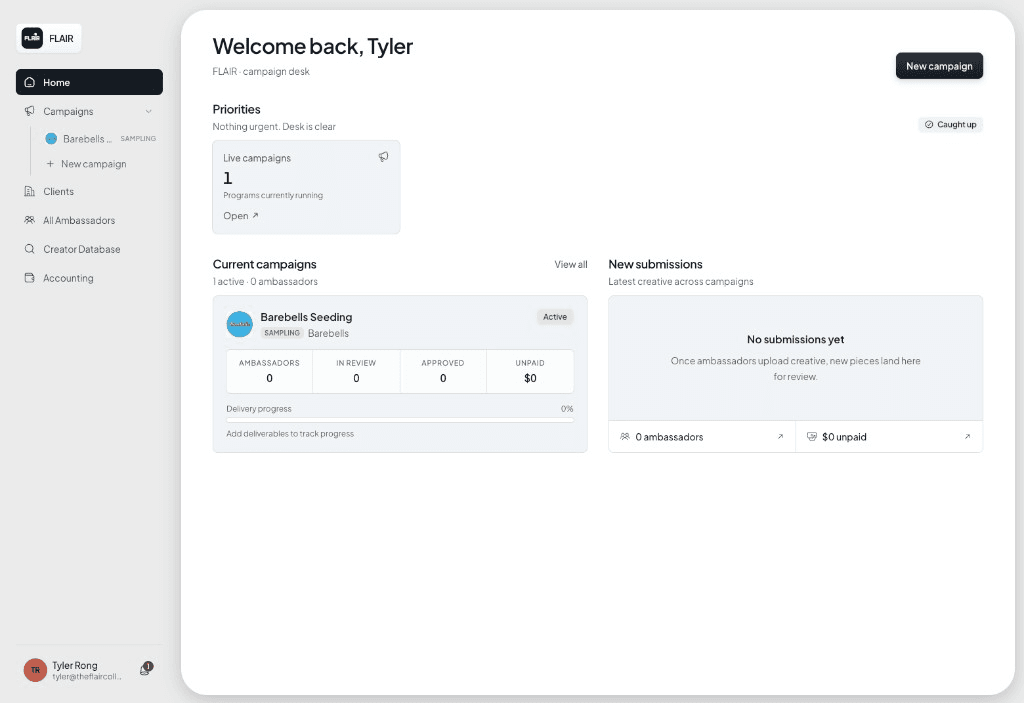Click the SAMPLING tag on the campaign card
Image resolution: width=1024 pixels, height=703 pixels.
(x=282, y=333)
